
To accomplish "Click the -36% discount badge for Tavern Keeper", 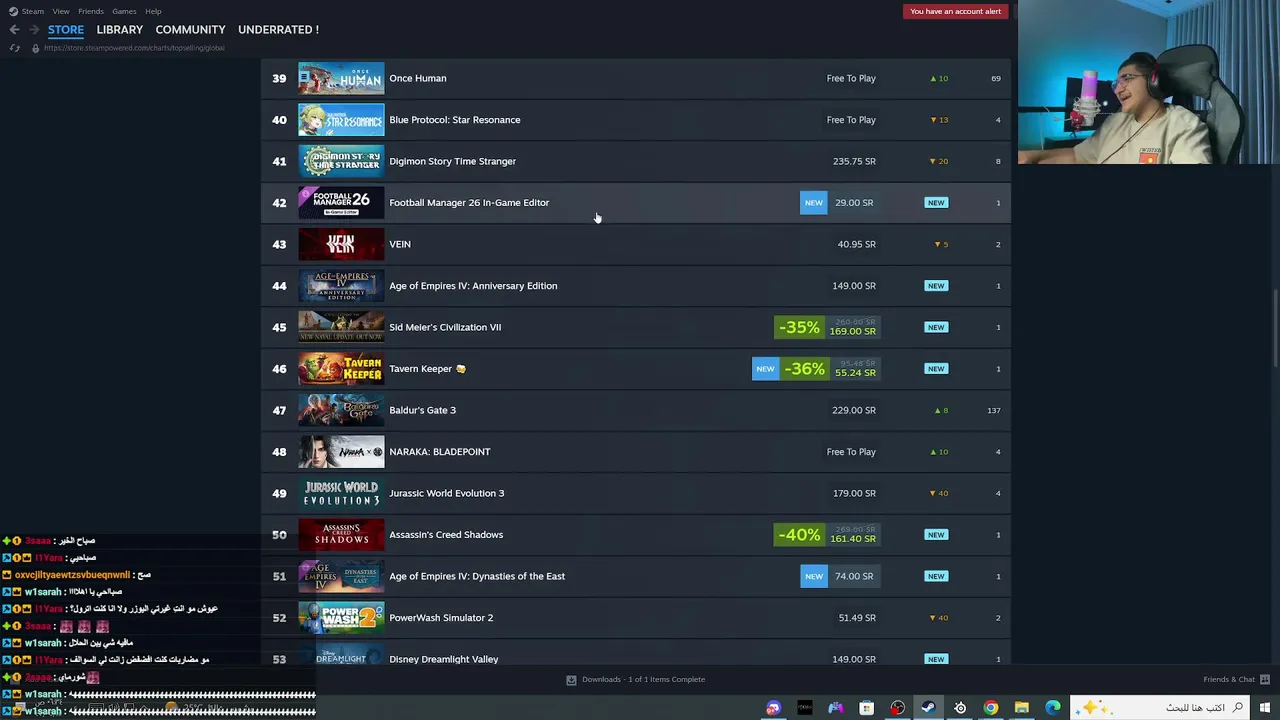I will (805, 369).
